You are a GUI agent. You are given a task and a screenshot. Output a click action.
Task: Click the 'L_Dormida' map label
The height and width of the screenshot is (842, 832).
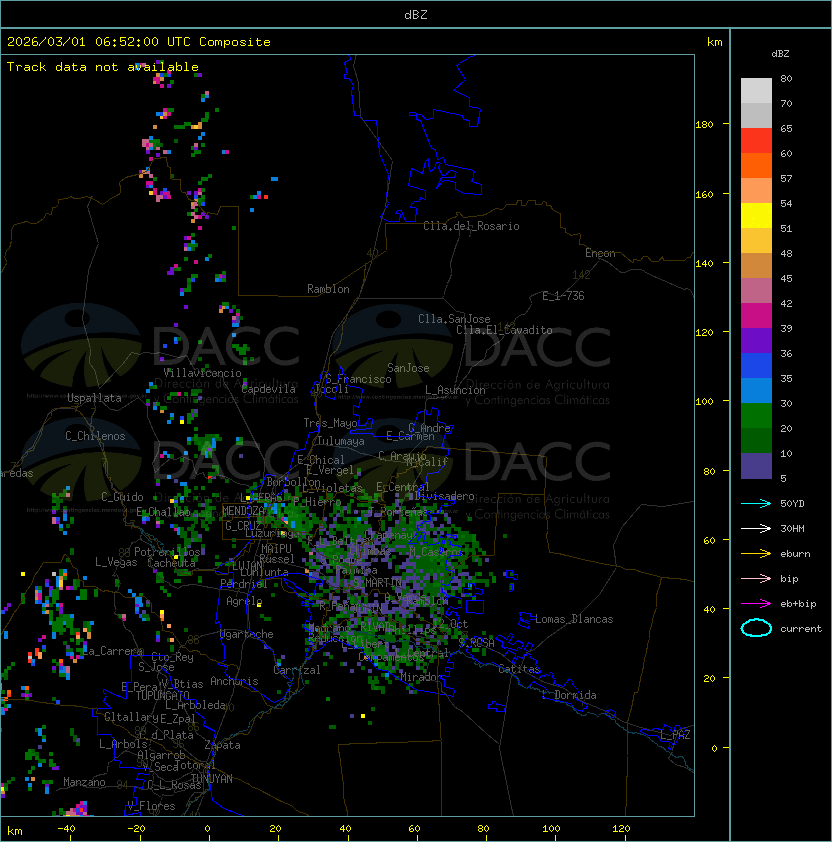[569, 695]
